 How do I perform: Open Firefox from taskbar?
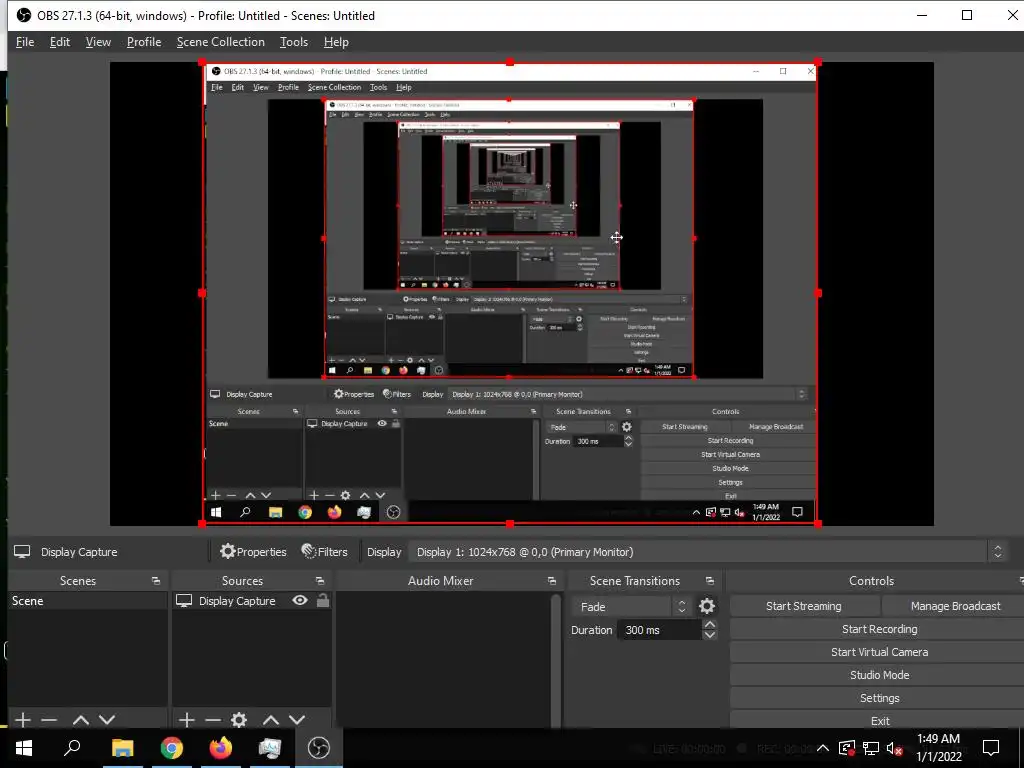[x=221, y=748]
